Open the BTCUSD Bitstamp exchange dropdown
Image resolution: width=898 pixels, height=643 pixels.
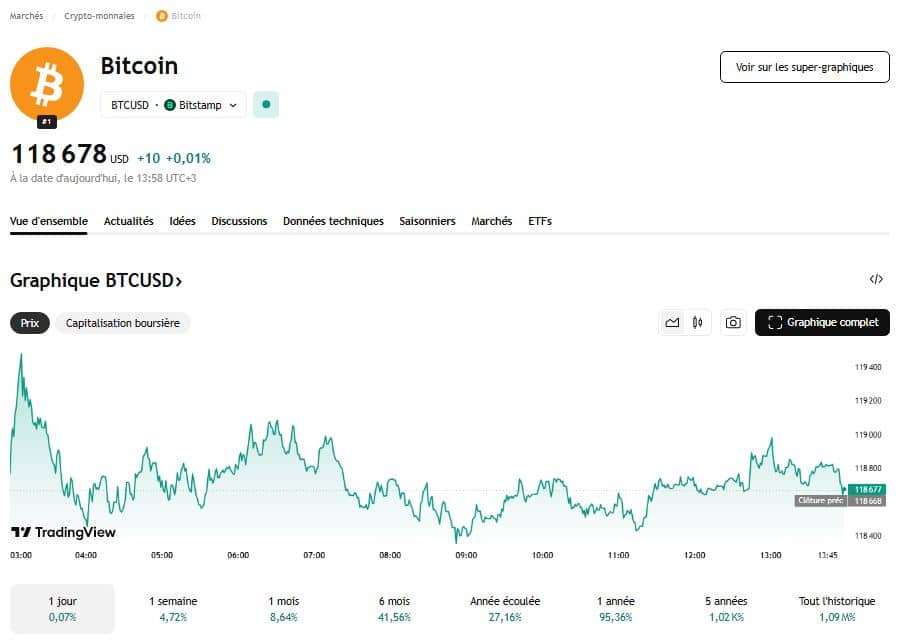173,104
